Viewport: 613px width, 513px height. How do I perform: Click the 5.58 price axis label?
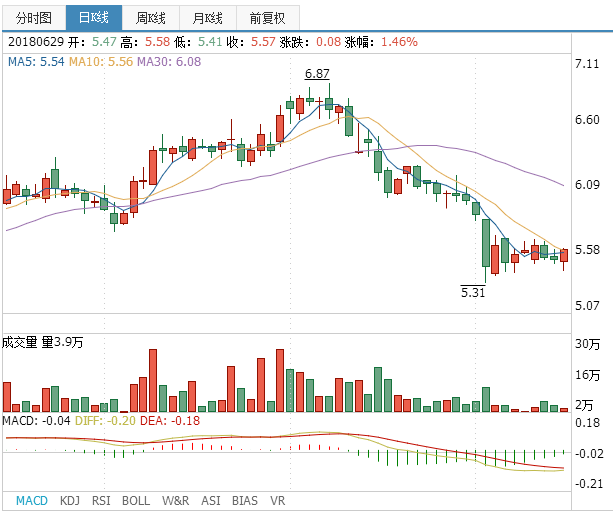pos(587,249)
